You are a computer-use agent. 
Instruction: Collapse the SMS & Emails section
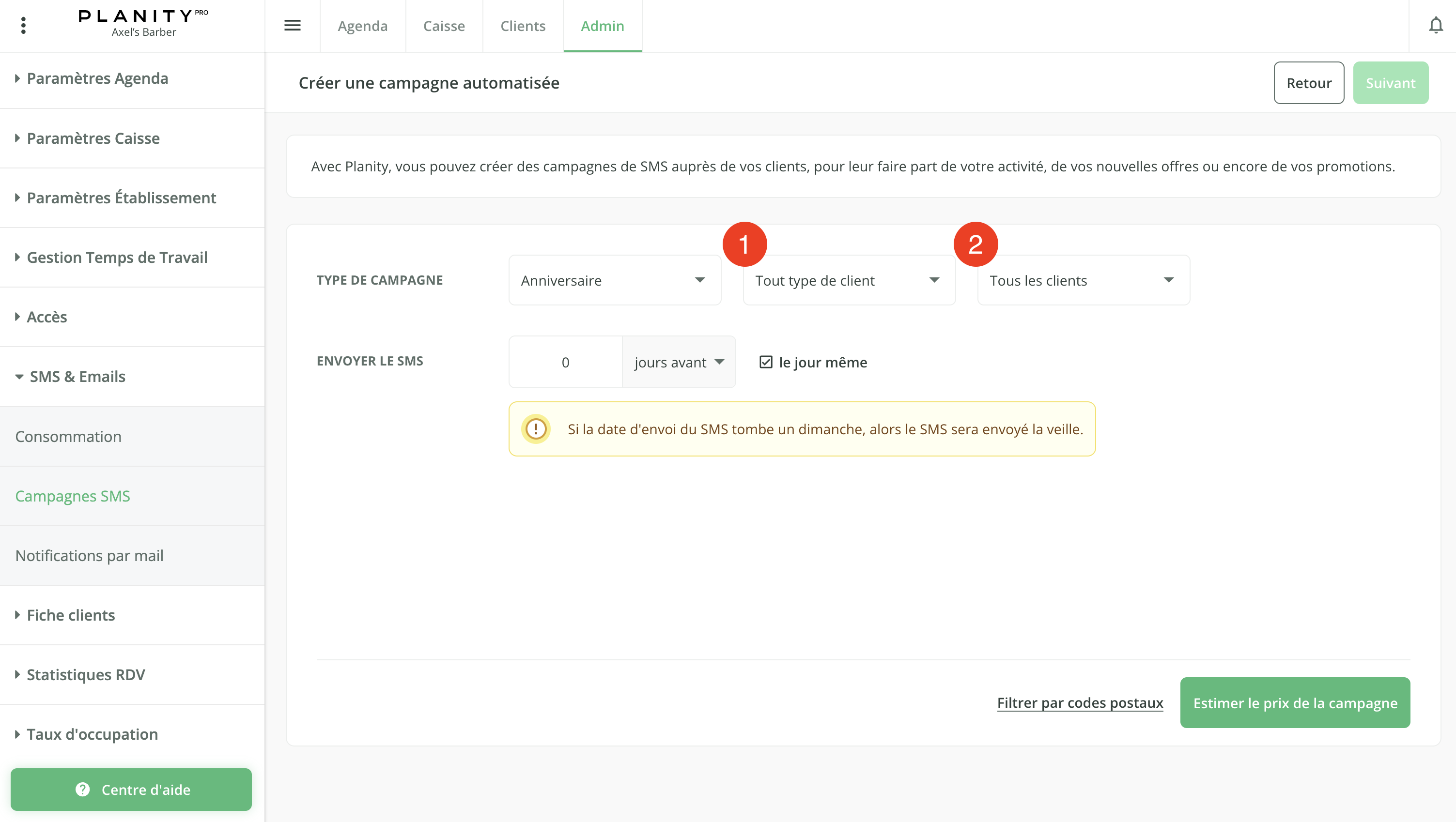tap(77, 376)
